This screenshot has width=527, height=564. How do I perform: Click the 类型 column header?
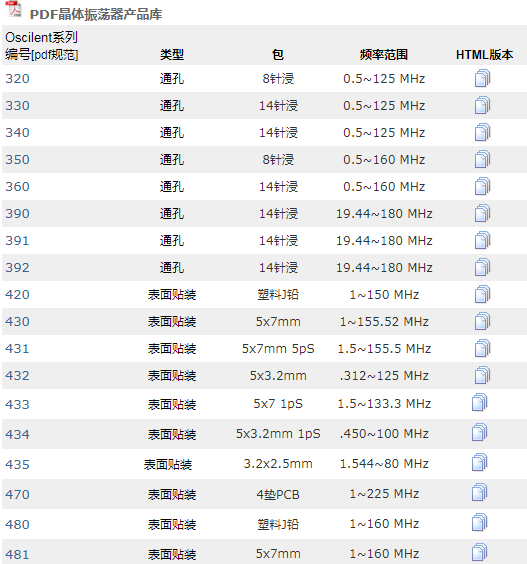[172, 55]
